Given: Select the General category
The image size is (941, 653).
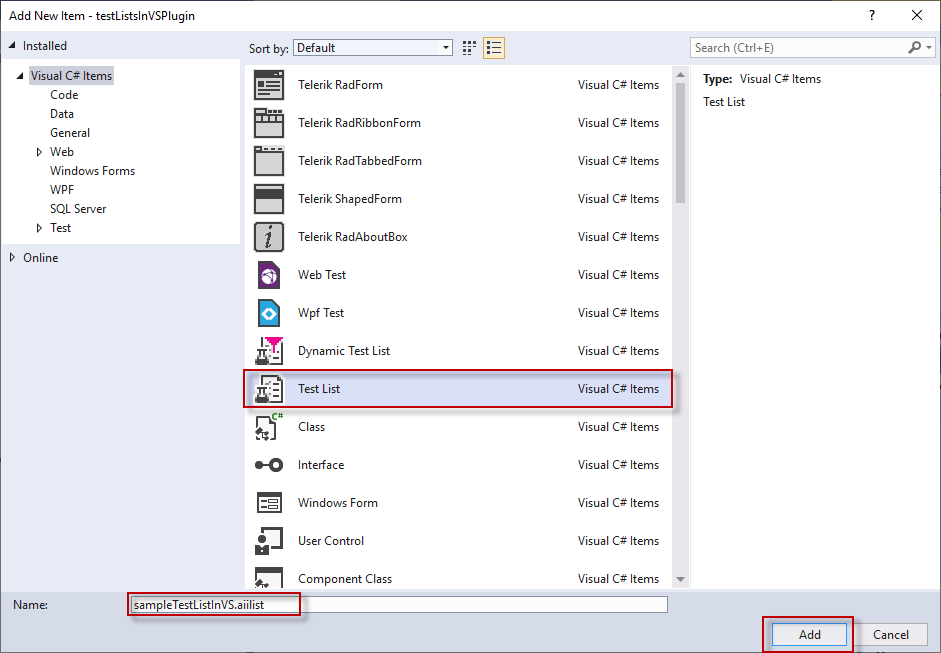Looking at the screenshot, I should (x=70, y=133).
